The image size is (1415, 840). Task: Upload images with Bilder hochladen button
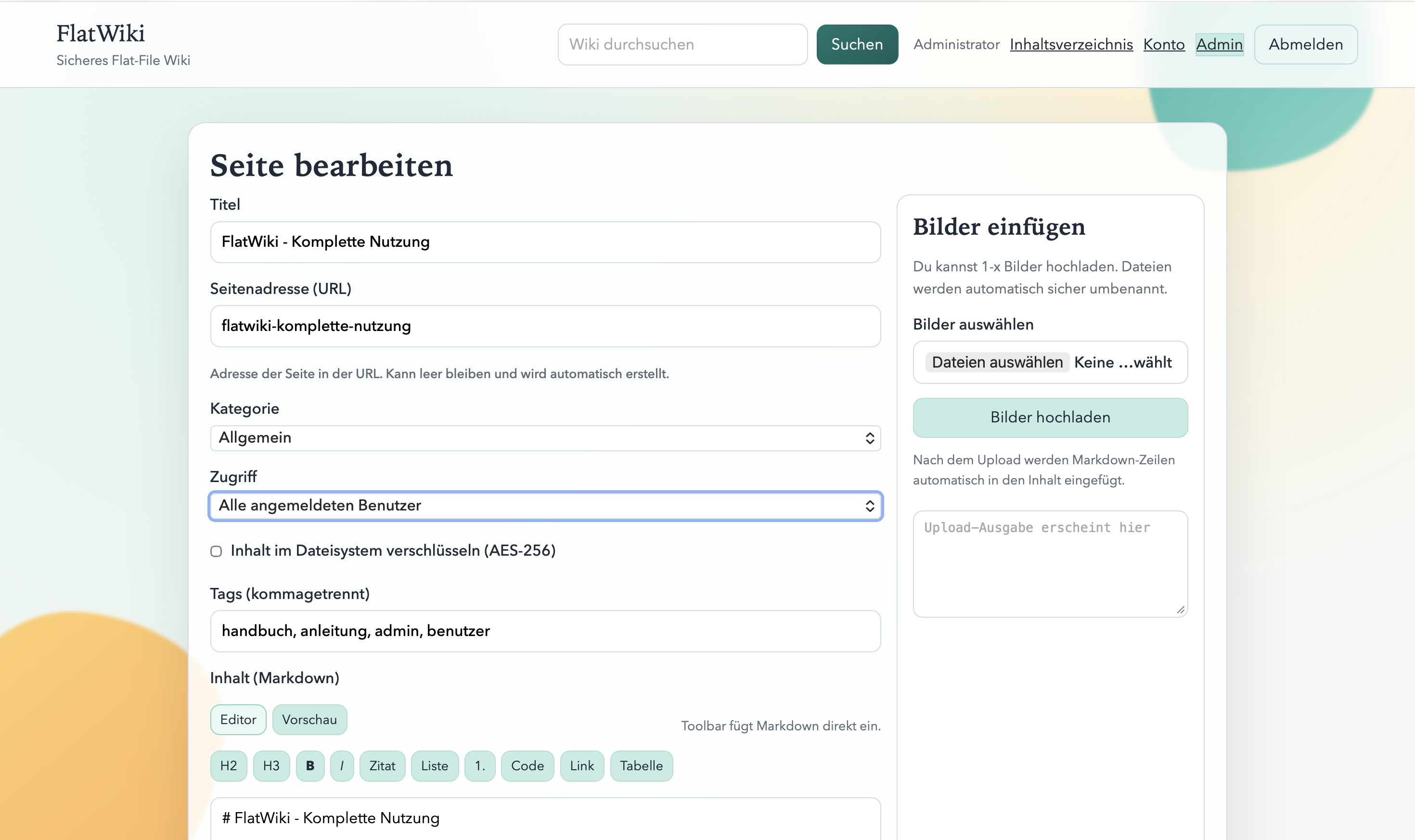[1049, 417]
